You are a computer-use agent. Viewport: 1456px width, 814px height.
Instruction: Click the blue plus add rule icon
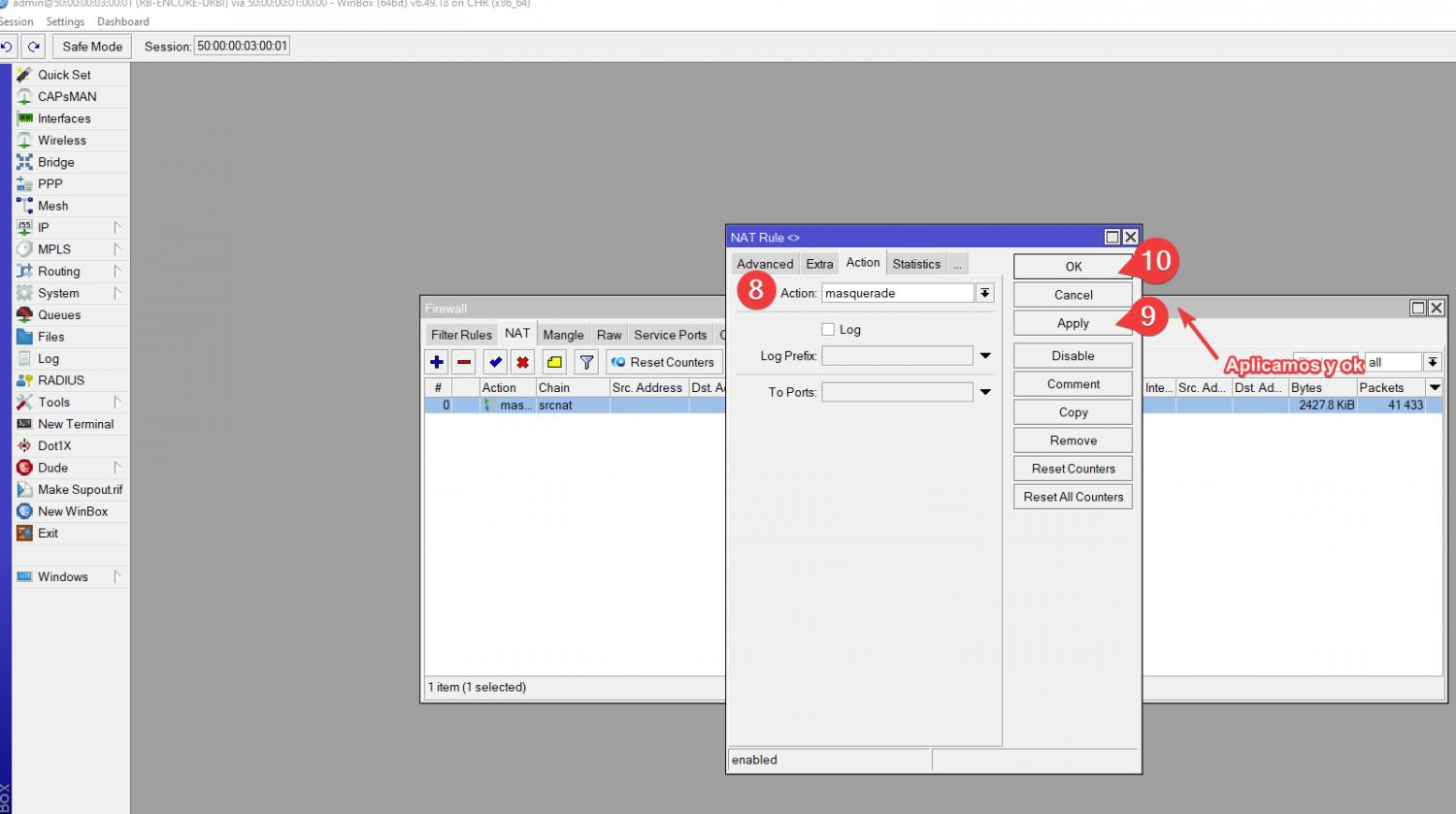437,362
